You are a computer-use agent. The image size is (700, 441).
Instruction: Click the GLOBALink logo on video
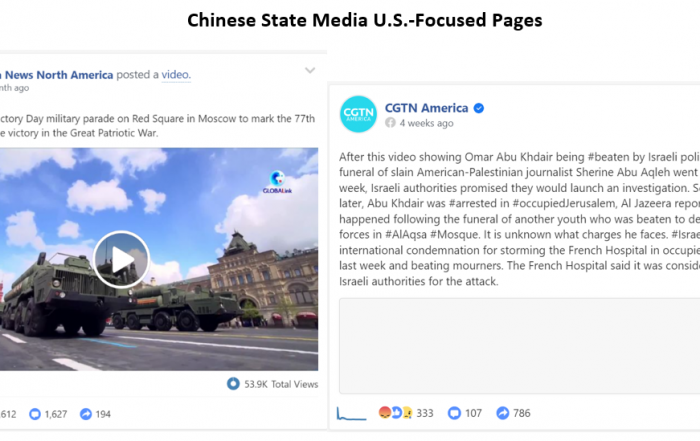(x=277, y=182)
